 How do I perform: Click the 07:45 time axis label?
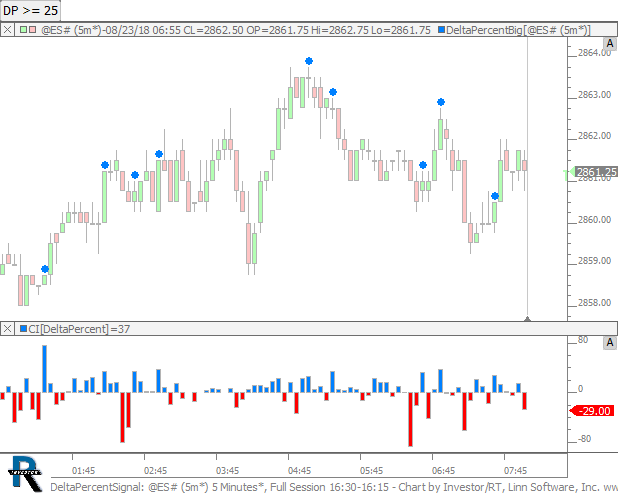tap(516, 470)
